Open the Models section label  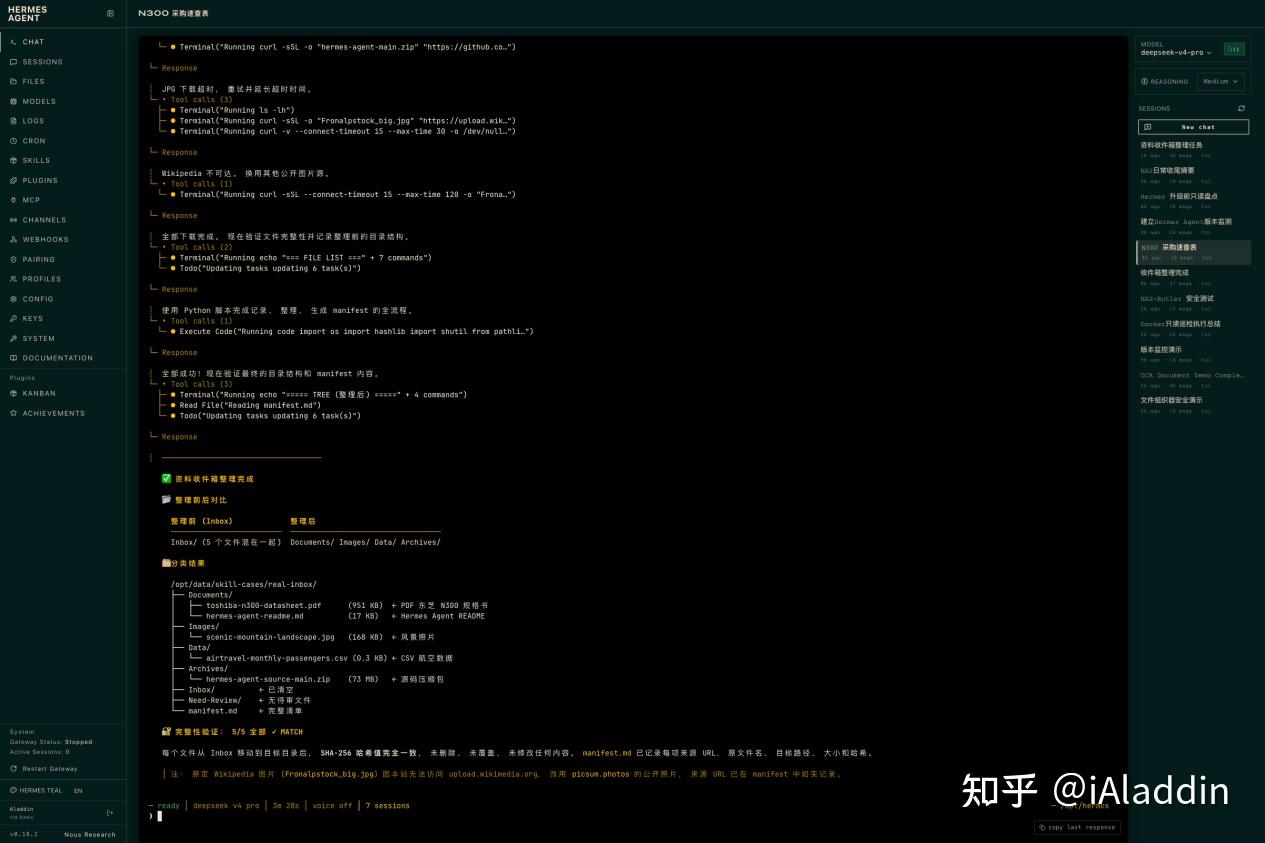click(x=40, y=101)
